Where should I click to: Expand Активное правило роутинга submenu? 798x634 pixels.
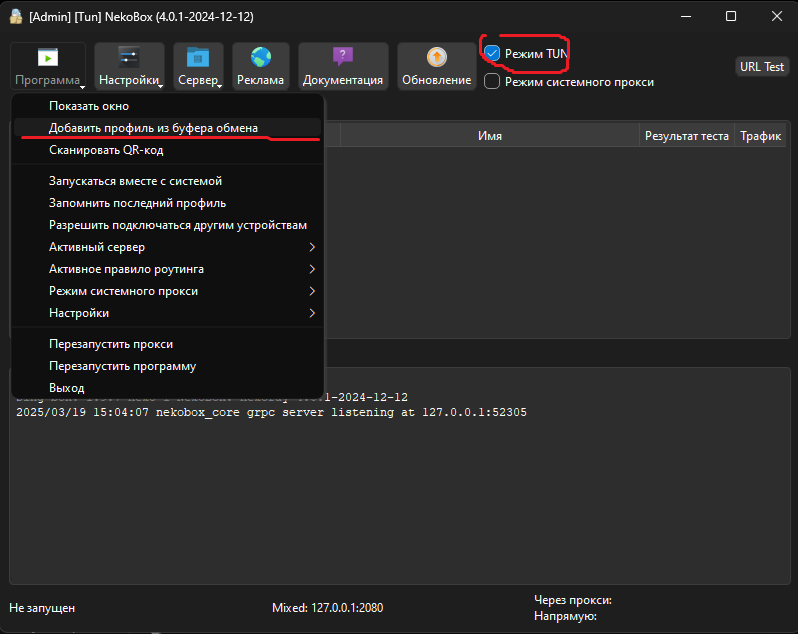167,269
